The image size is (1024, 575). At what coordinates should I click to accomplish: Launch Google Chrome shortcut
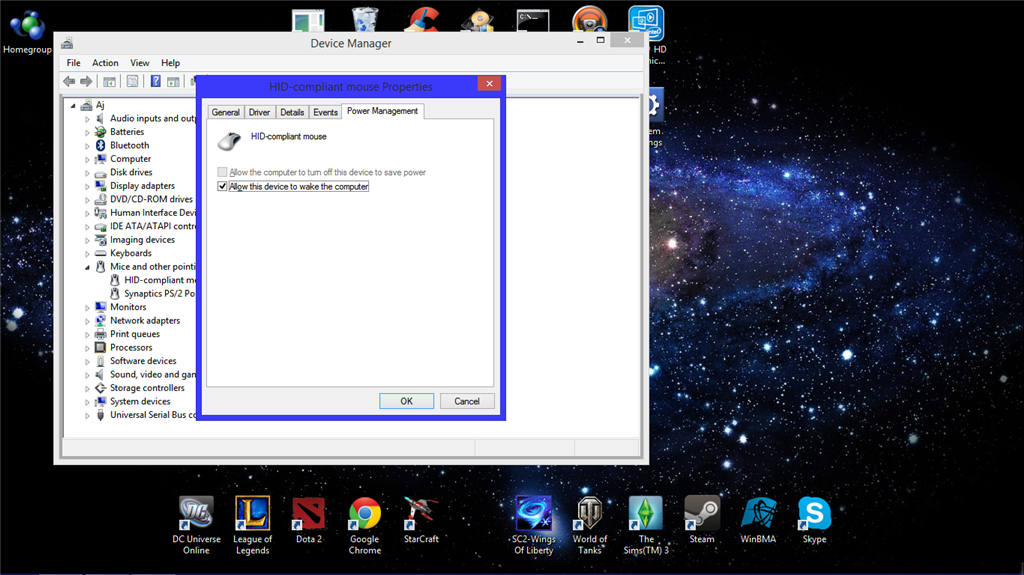click(364, 525)
